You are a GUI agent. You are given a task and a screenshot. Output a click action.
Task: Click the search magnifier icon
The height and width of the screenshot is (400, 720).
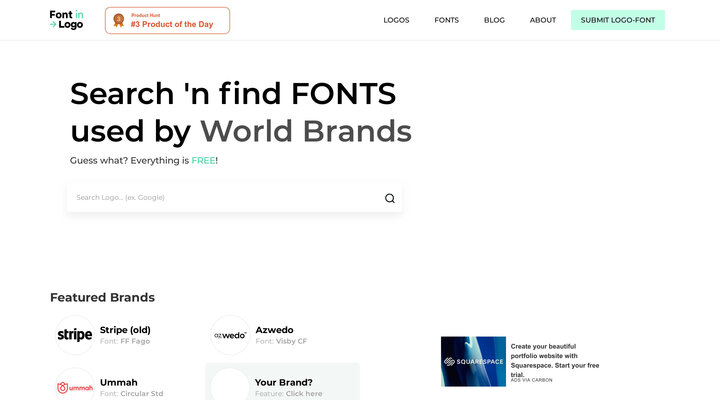389,198
